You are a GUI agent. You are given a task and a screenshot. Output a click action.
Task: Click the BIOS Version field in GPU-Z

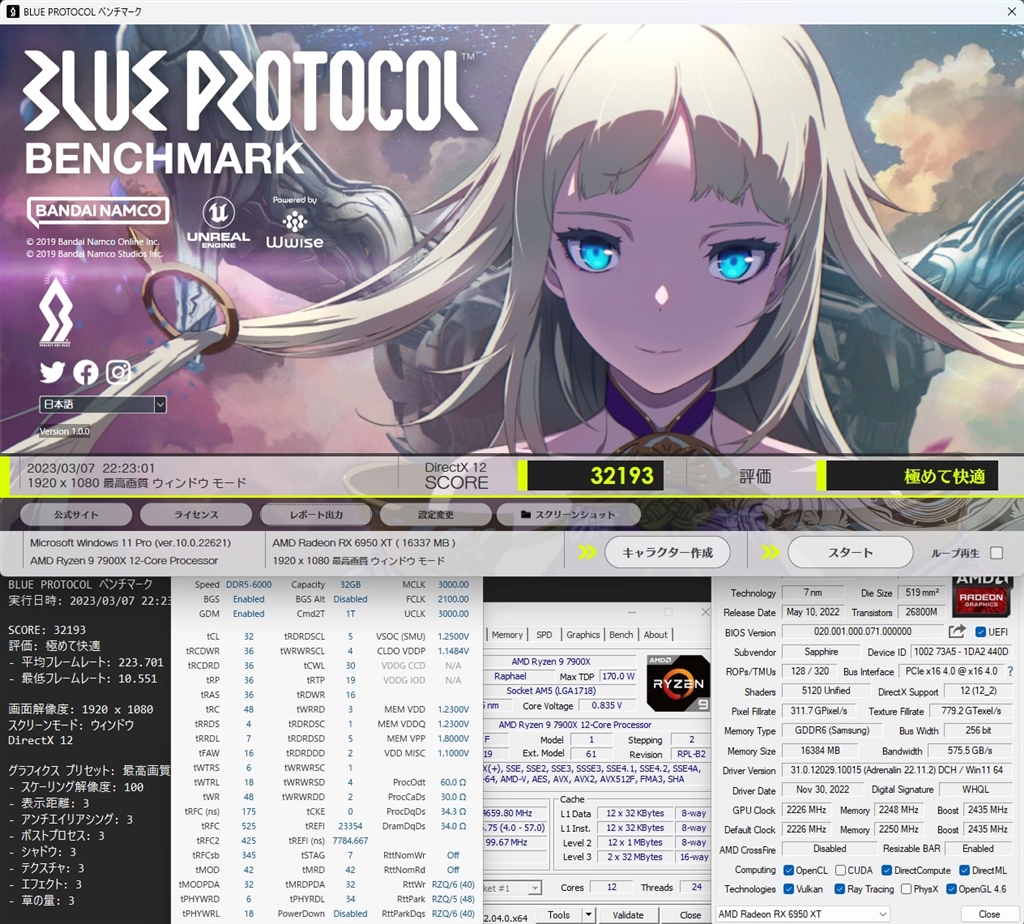(862, 631)
